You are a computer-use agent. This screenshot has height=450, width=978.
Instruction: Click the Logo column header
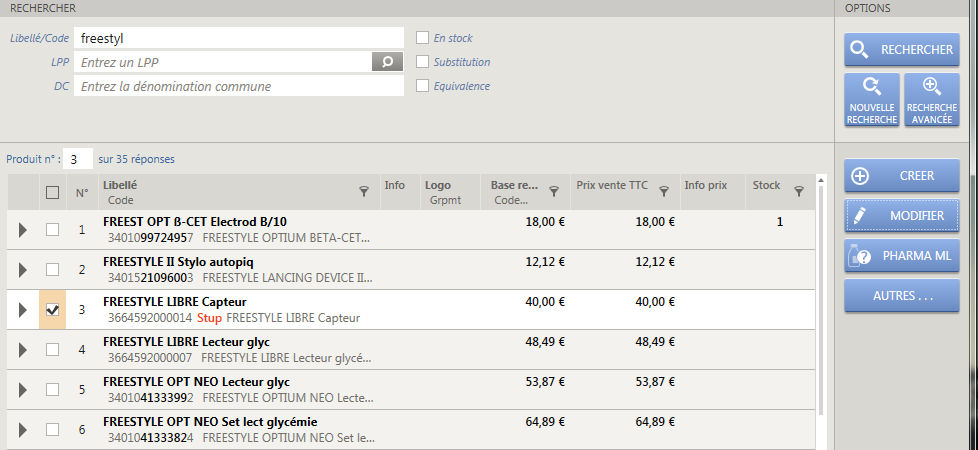[x=438, y=185]
